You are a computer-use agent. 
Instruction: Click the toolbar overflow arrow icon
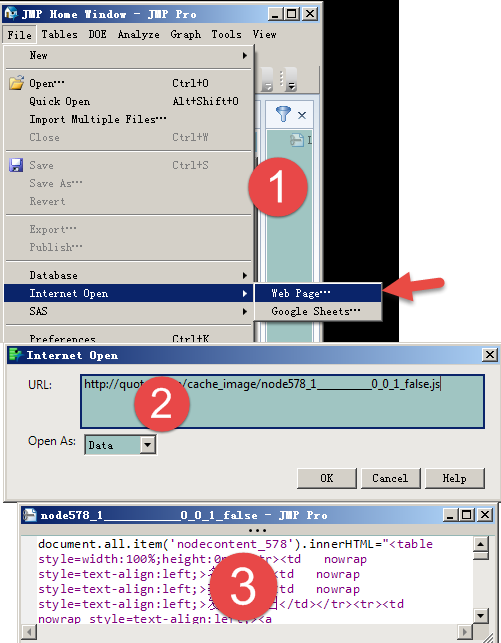[x=291, y=80]
